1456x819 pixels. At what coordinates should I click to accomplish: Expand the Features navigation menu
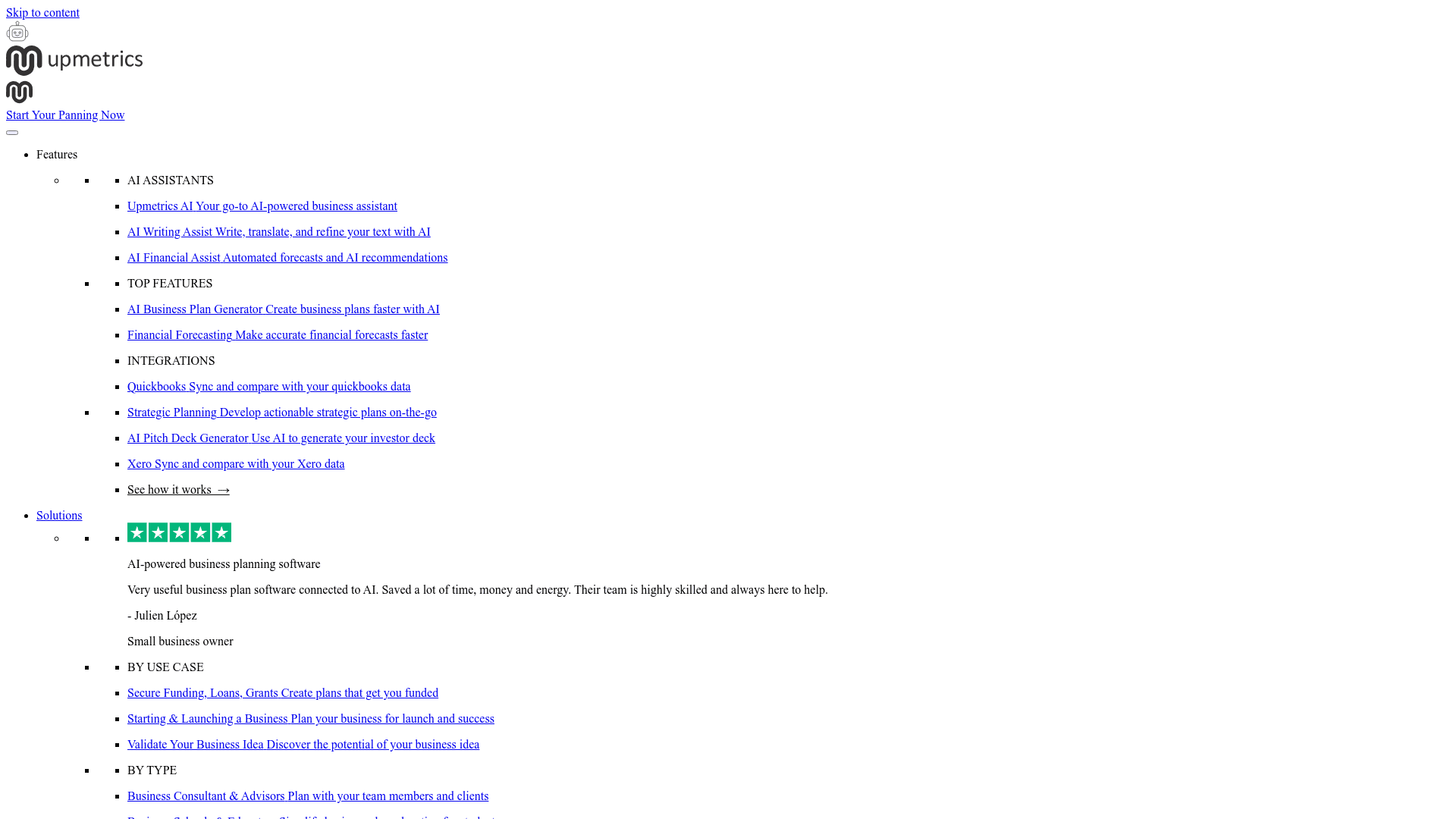(x=57, y=154)
